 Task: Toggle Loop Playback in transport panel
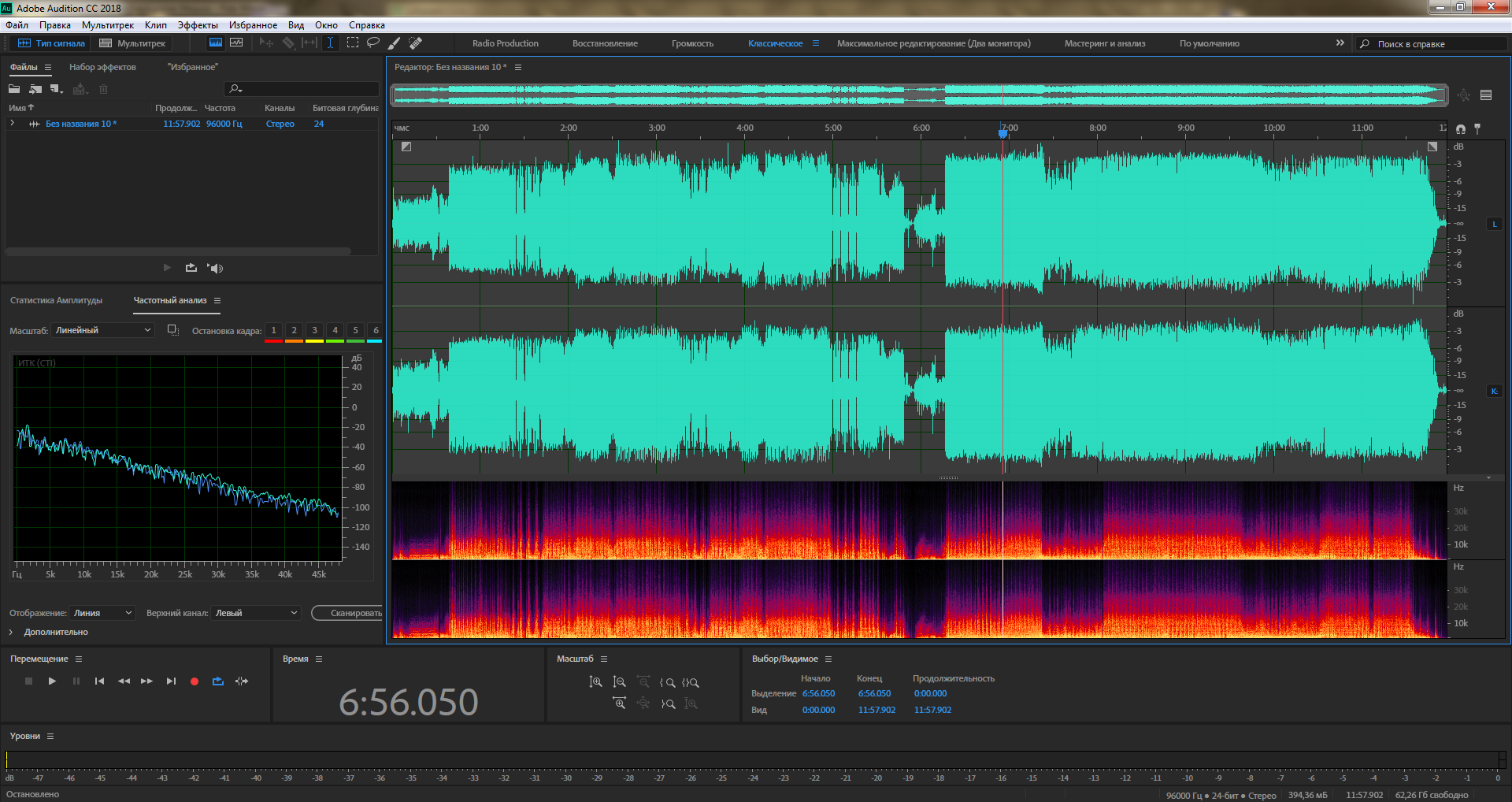(218, 681)
